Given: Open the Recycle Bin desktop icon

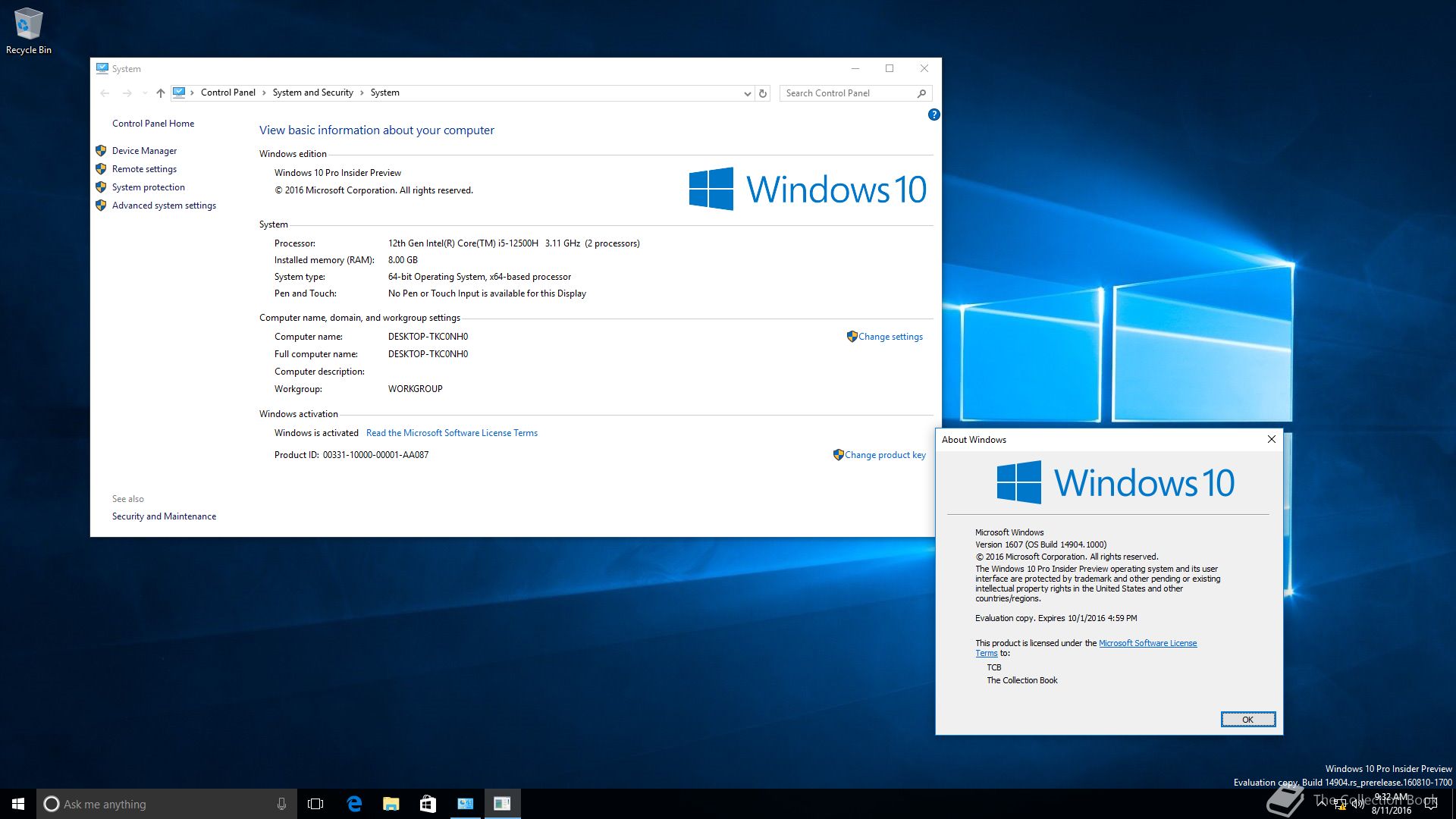Looking at the screenshot, I should (28, 31).
